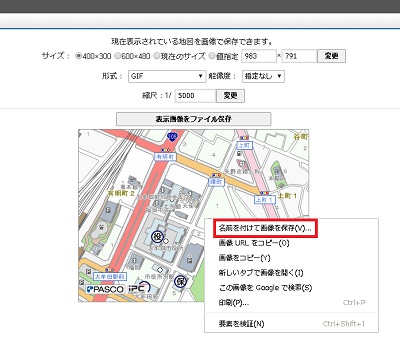The height and width of the screenshot is (363, 400).
Task: Select the 400×300 size radio button
Action: point(79,56)
